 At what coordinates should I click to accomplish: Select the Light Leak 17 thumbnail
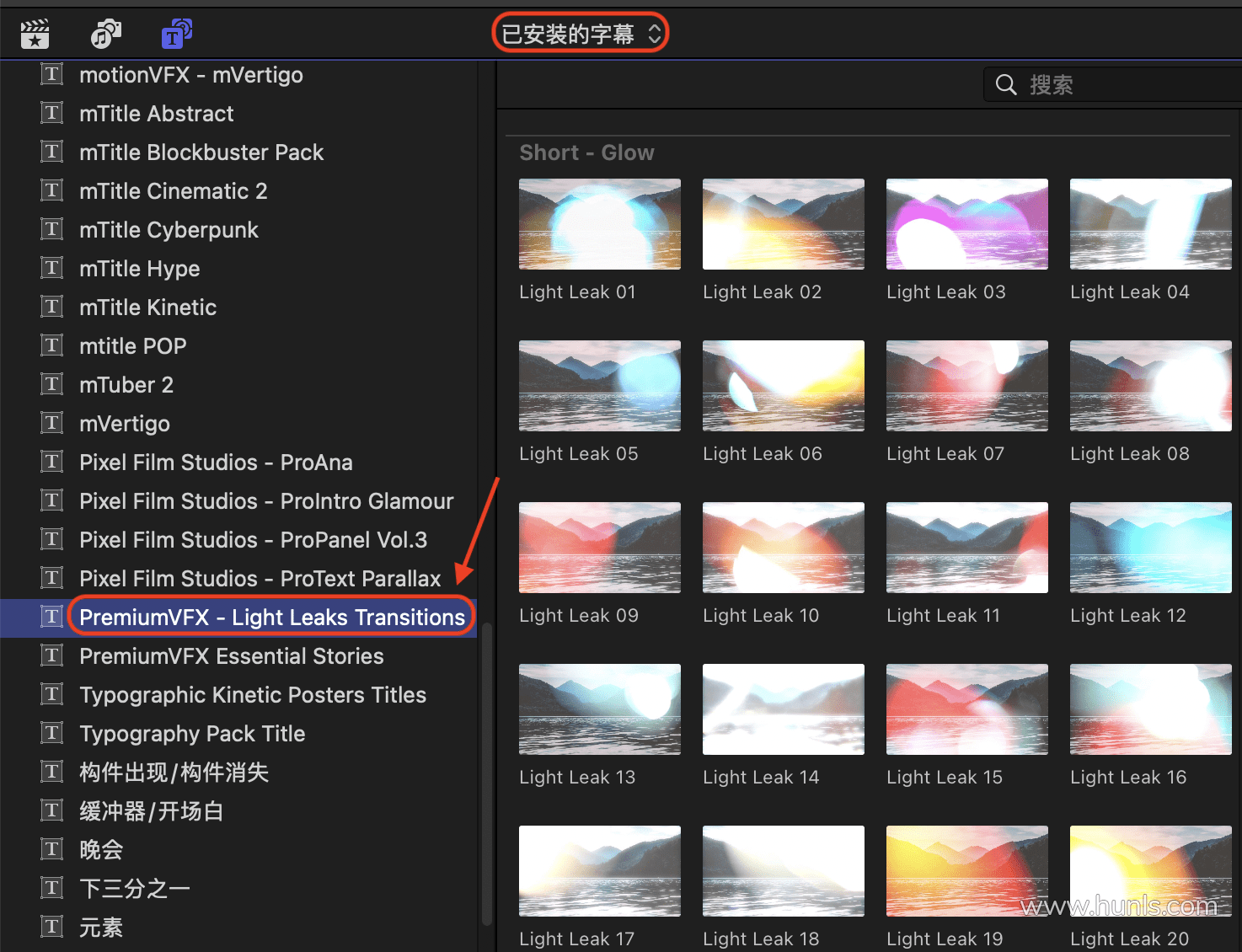[600, 871]
